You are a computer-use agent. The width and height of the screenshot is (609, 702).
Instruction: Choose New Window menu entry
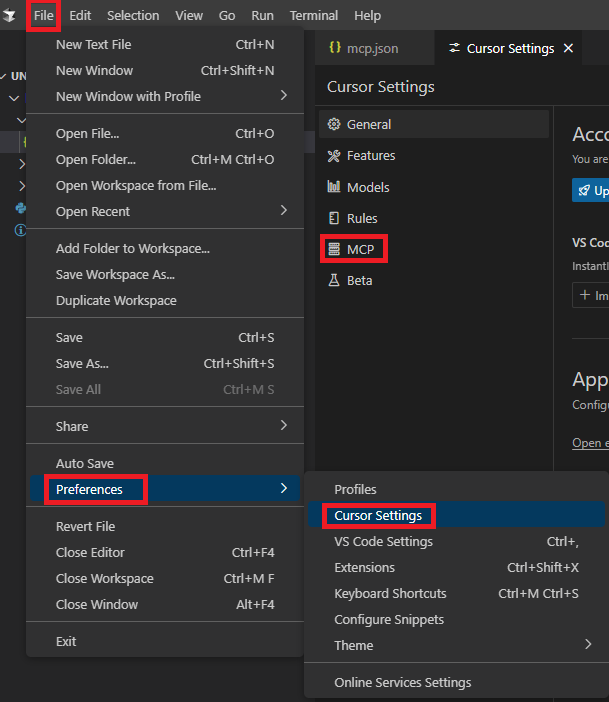(165, 70)
